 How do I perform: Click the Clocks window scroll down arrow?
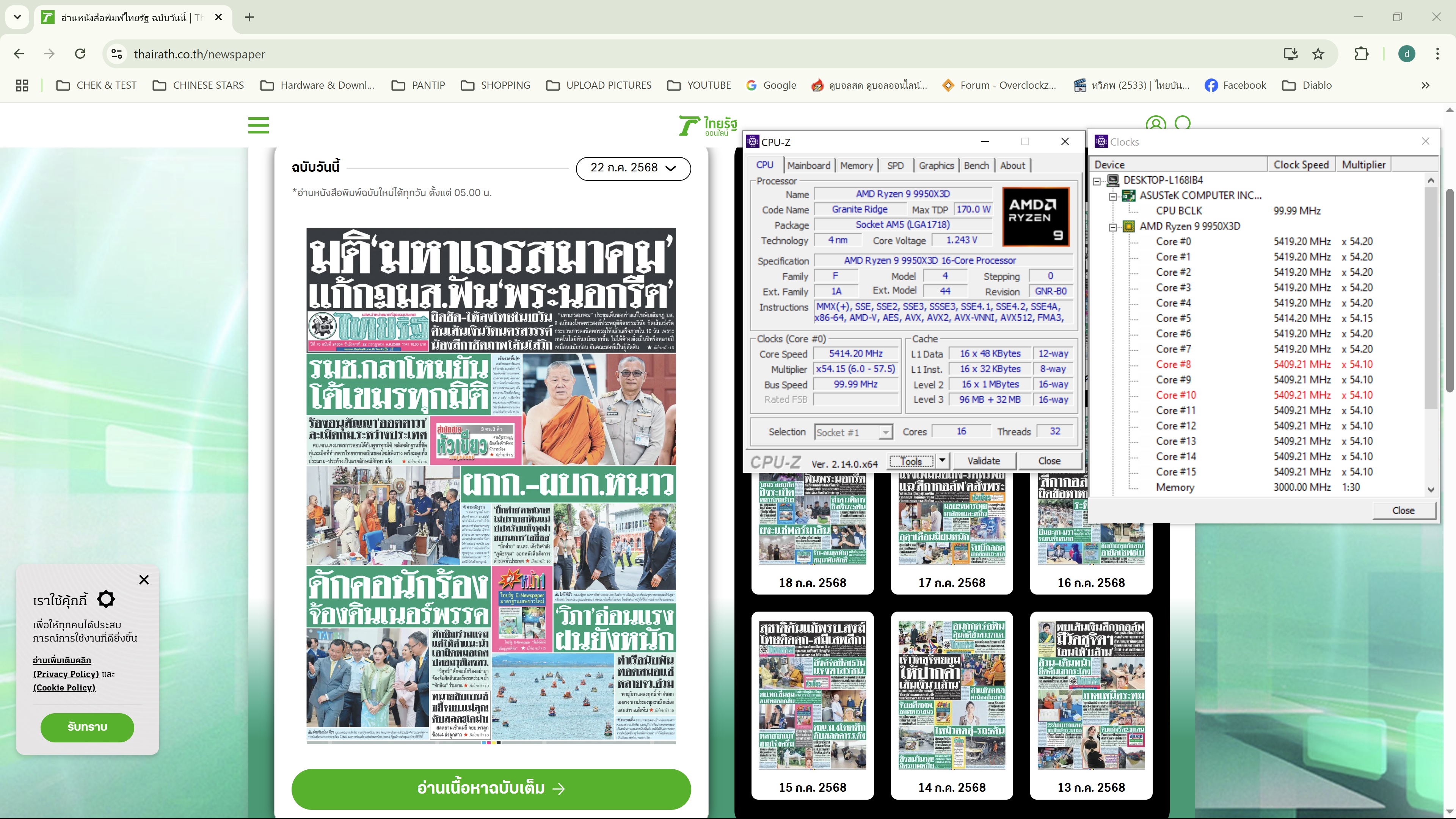tap(1431, 490)
